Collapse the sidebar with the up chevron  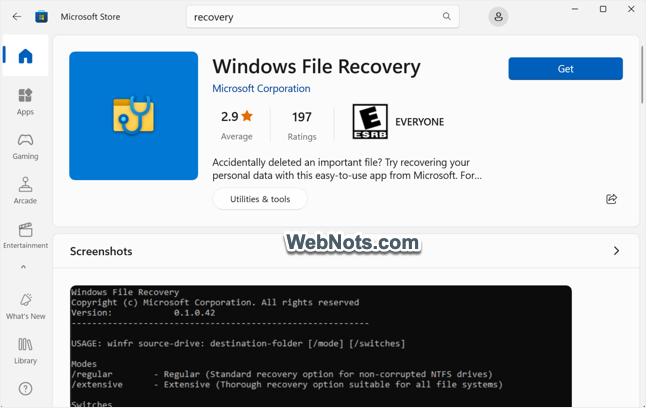point(23,267)
